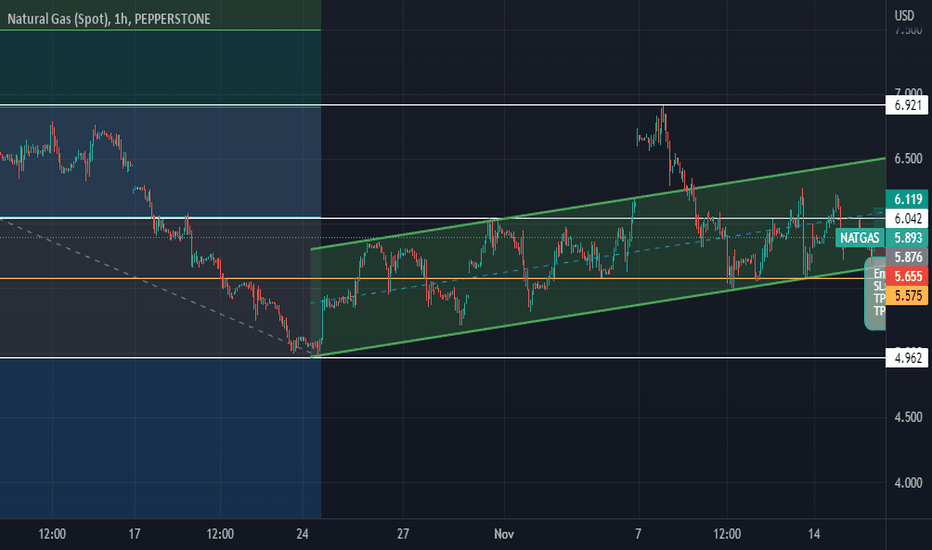
Task: Click the Nov label on time axis
Action: (503, 534)
